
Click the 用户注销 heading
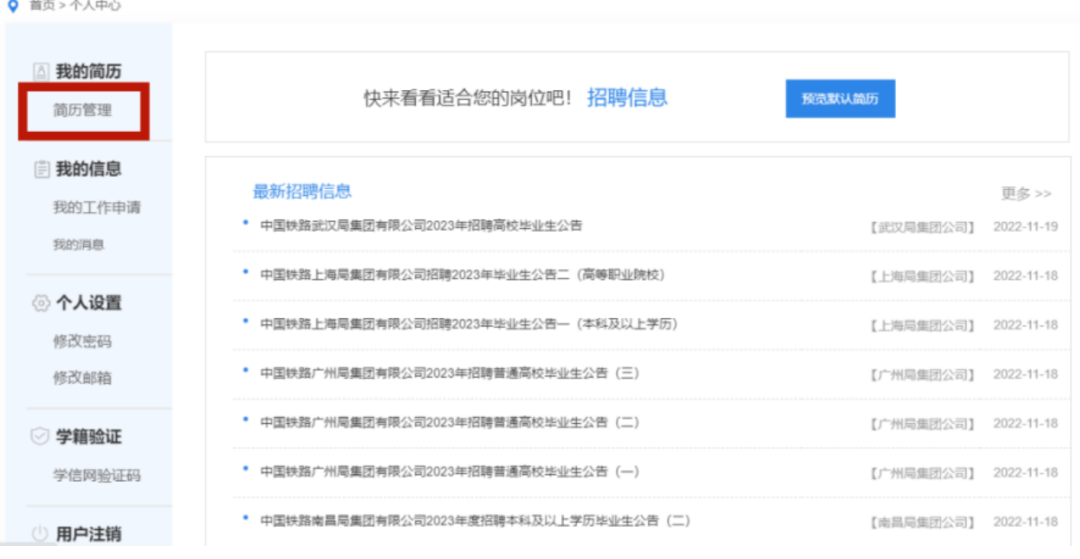(88, 534)
